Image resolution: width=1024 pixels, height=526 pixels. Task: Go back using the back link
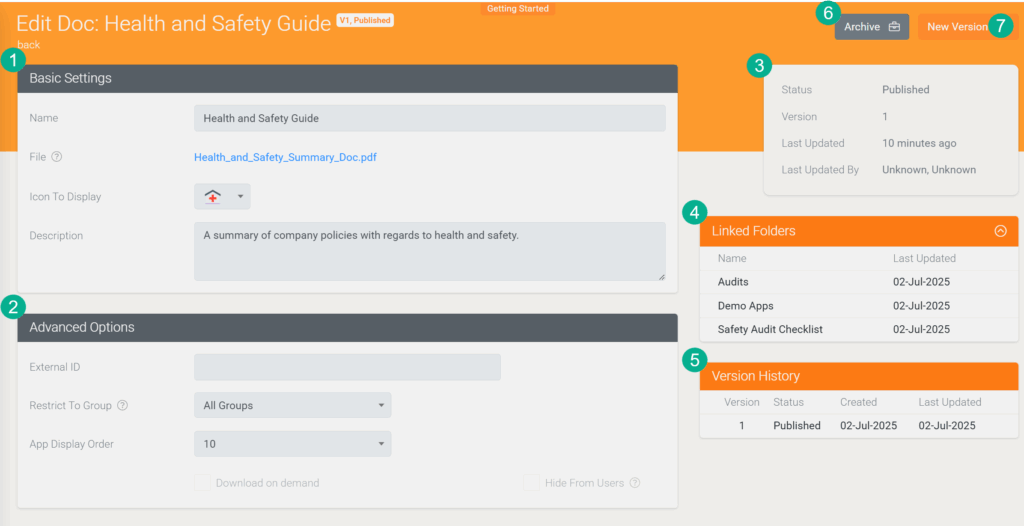click(29, 45)
